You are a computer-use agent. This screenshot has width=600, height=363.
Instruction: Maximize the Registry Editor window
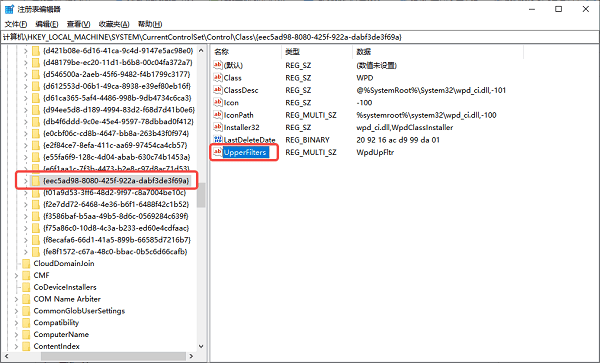click(559, 9)
